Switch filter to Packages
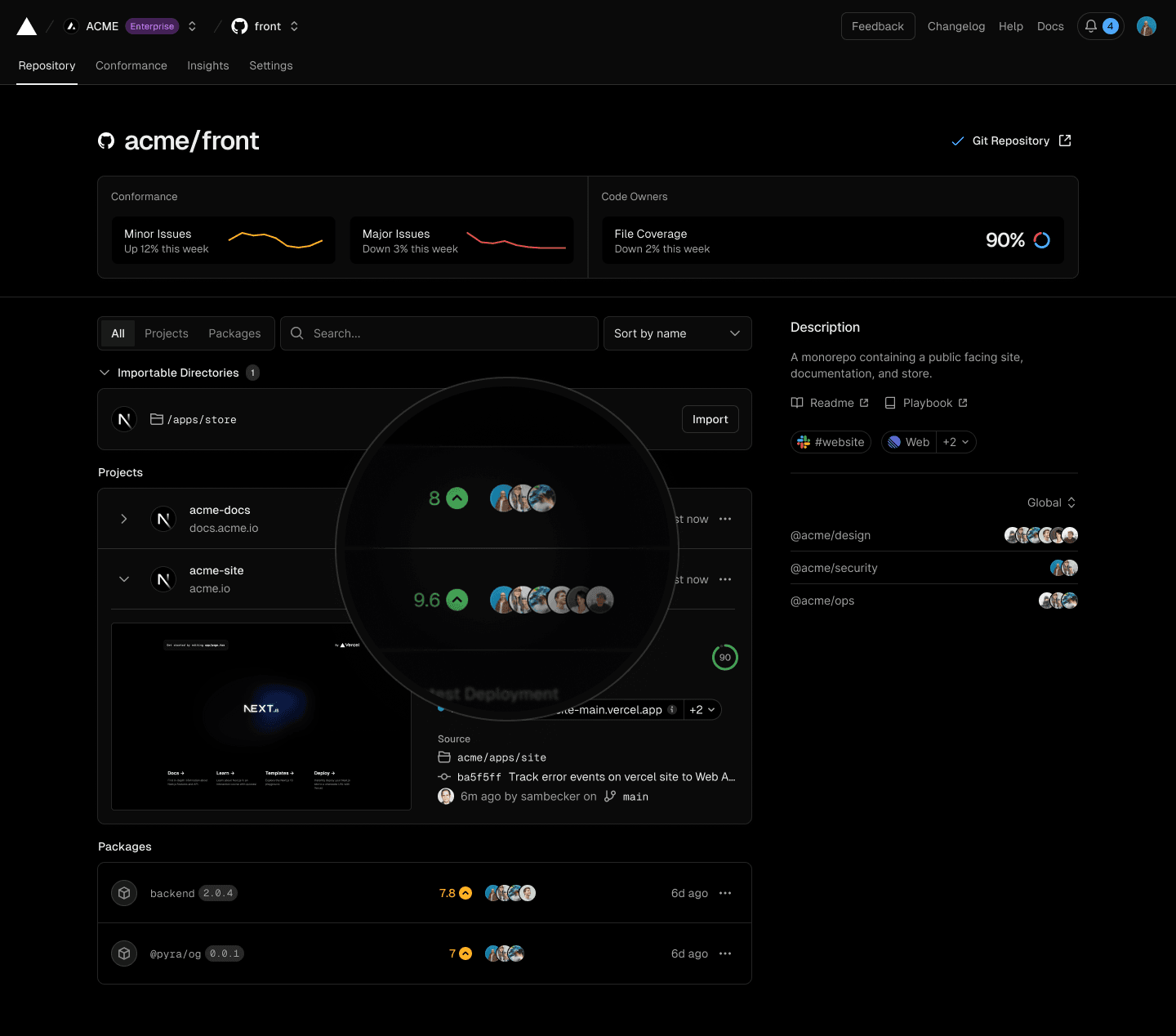1176x1036 pixels. 234,333
